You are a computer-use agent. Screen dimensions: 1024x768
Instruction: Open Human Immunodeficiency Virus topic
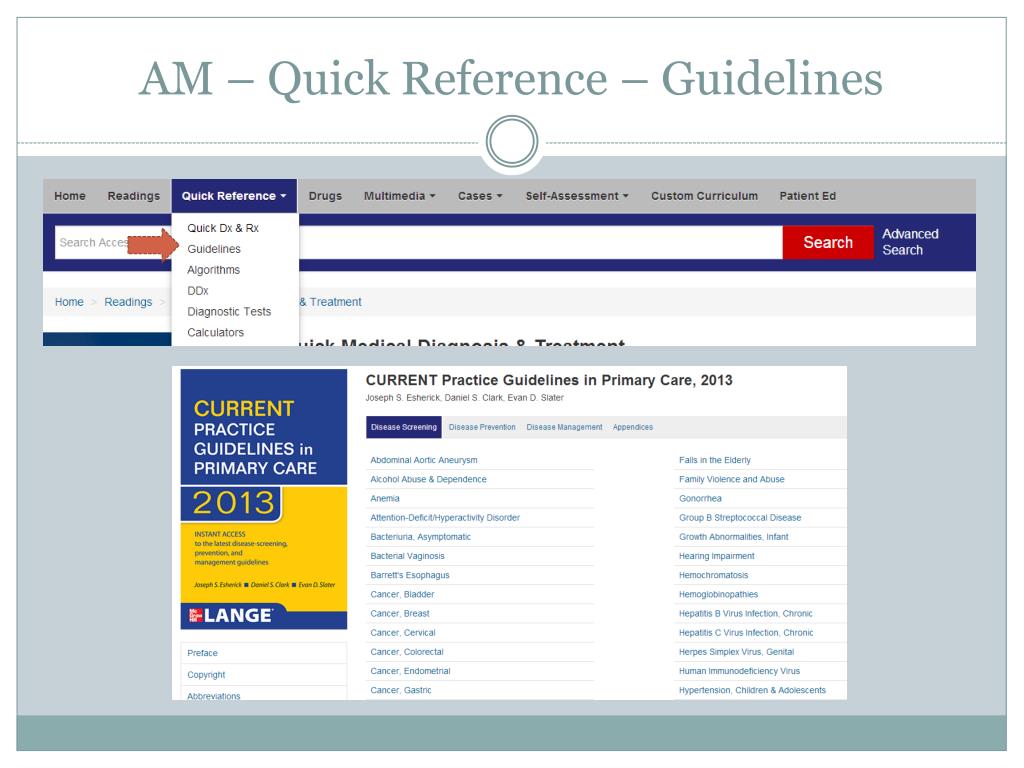pyautogui.click(x=739, y=671)
